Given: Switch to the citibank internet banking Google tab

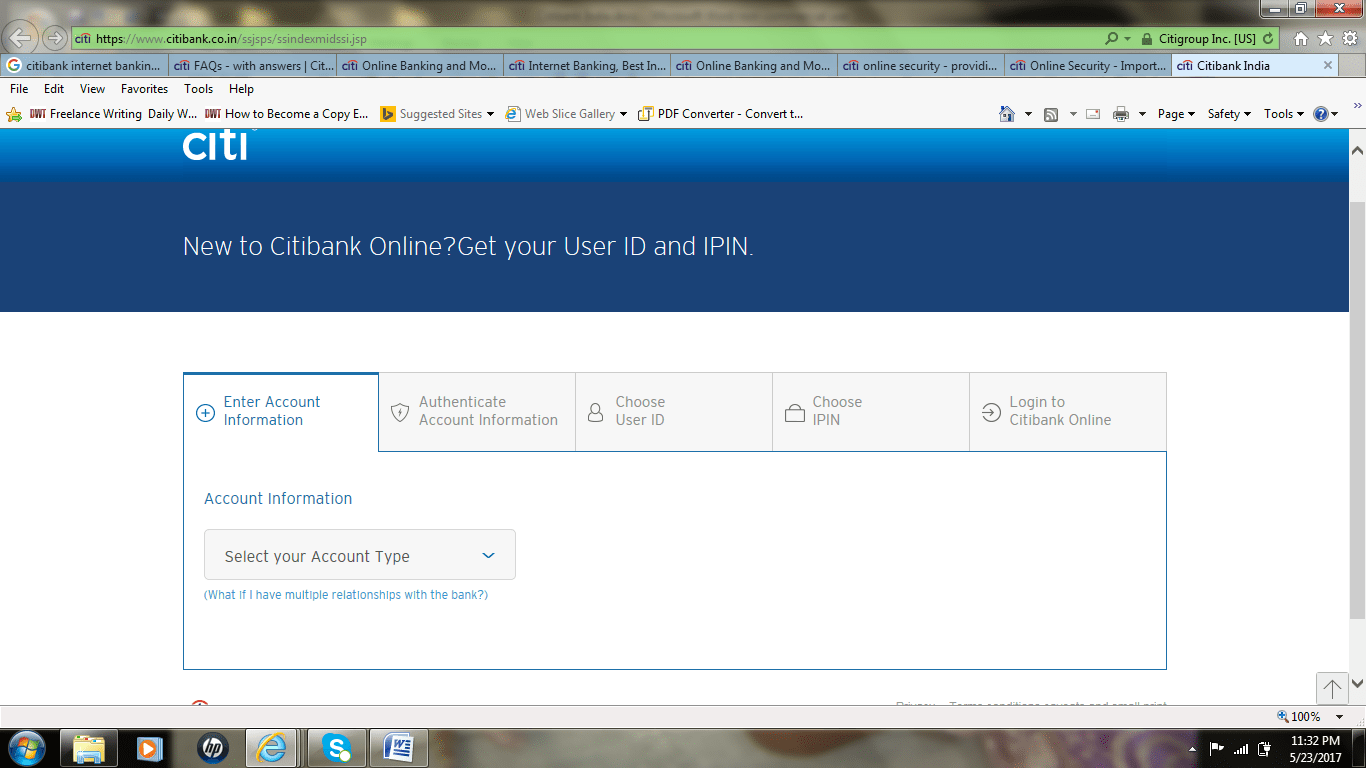Looking at the screenshot, I should pos(84,66).
